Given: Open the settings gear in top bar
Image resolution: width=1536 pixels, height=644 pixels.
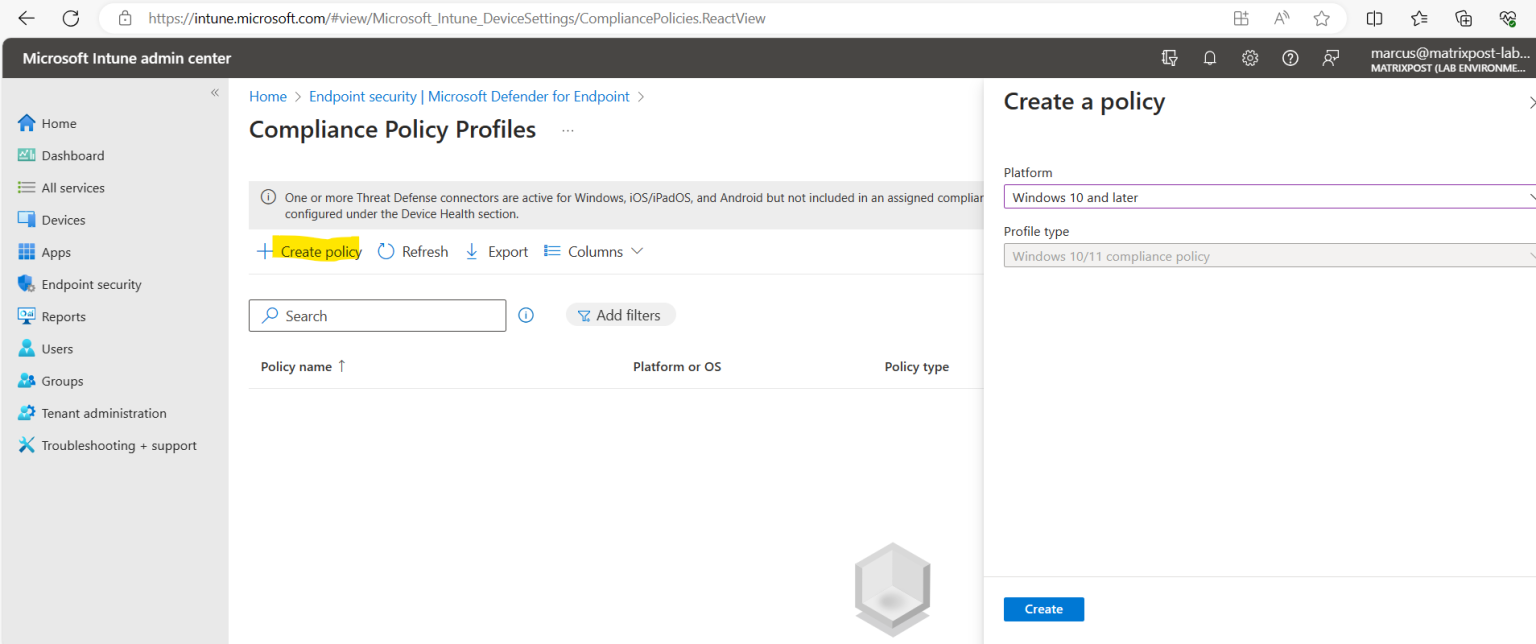Looking at the screenshot, I should [x=1250, y=57].
